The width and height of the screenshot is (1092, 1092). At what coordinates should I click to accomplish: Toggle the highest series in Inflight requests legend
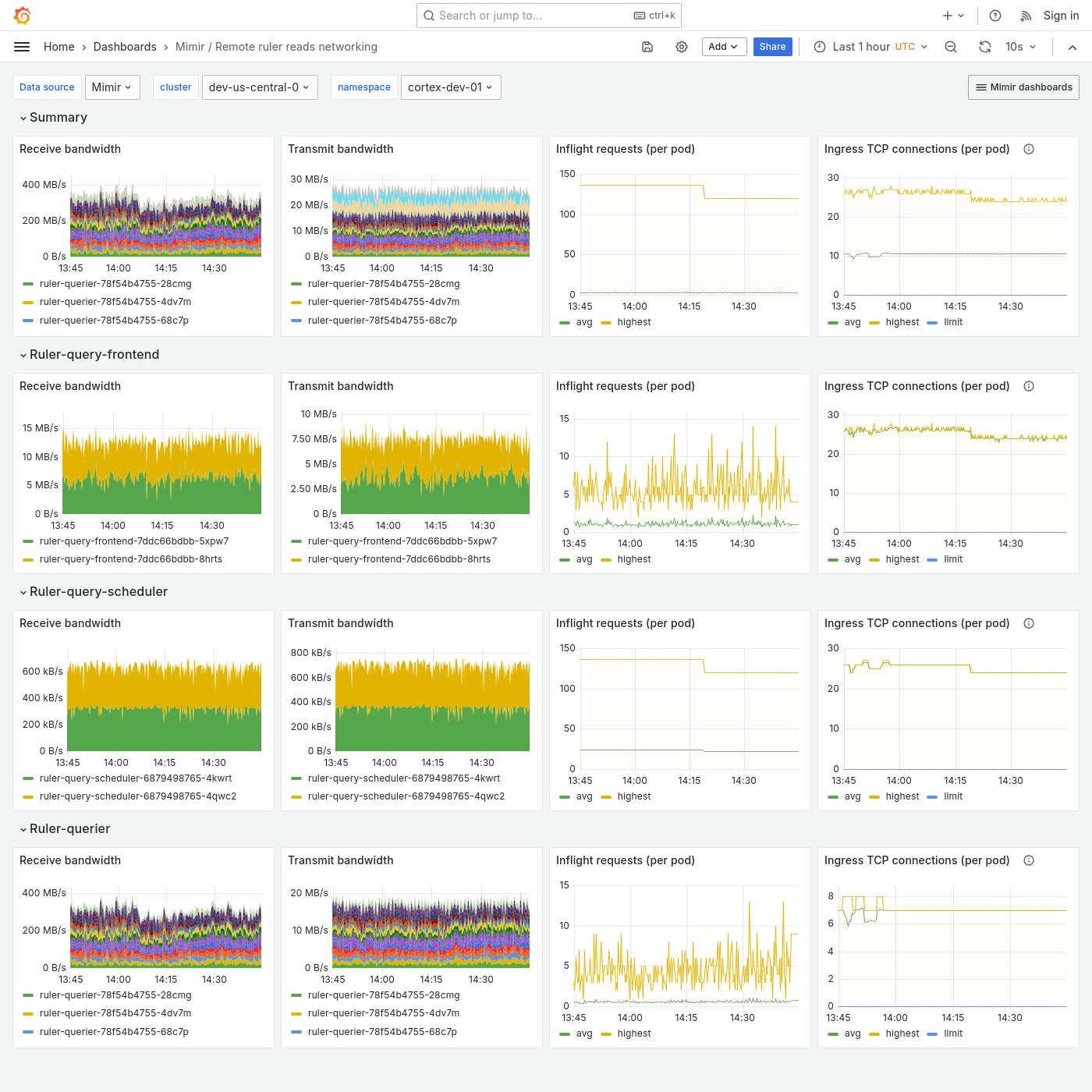click(634, 321)
